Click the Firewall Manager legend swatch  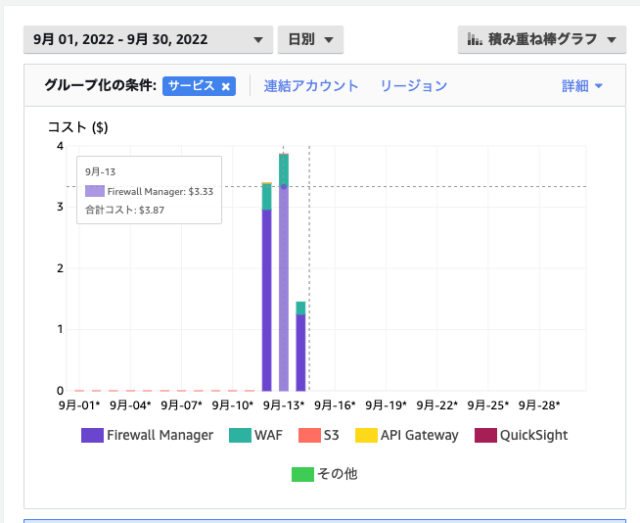coord(92,435)
